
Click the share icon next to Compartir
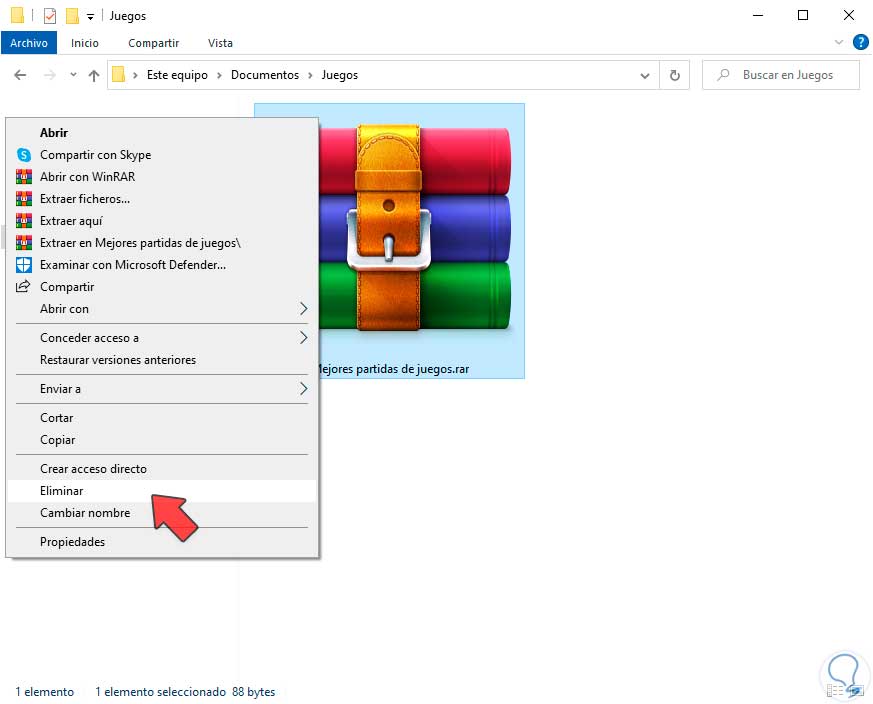point(23,287)
